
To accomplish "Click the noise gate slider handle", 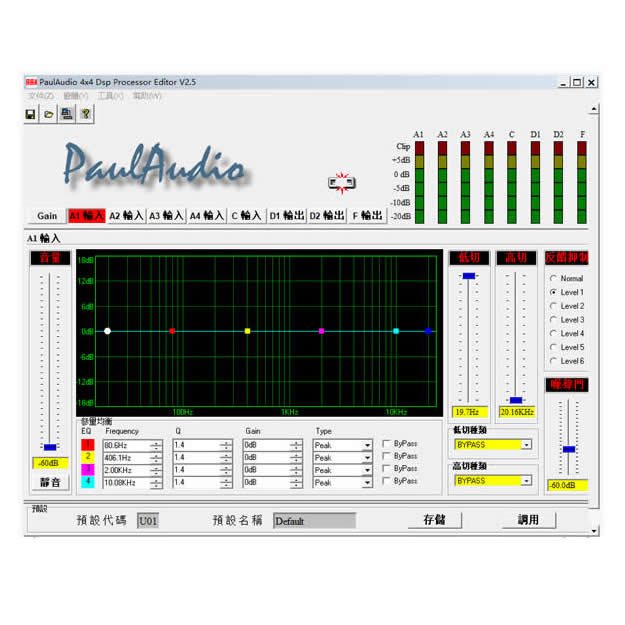I will pos(569,449).
